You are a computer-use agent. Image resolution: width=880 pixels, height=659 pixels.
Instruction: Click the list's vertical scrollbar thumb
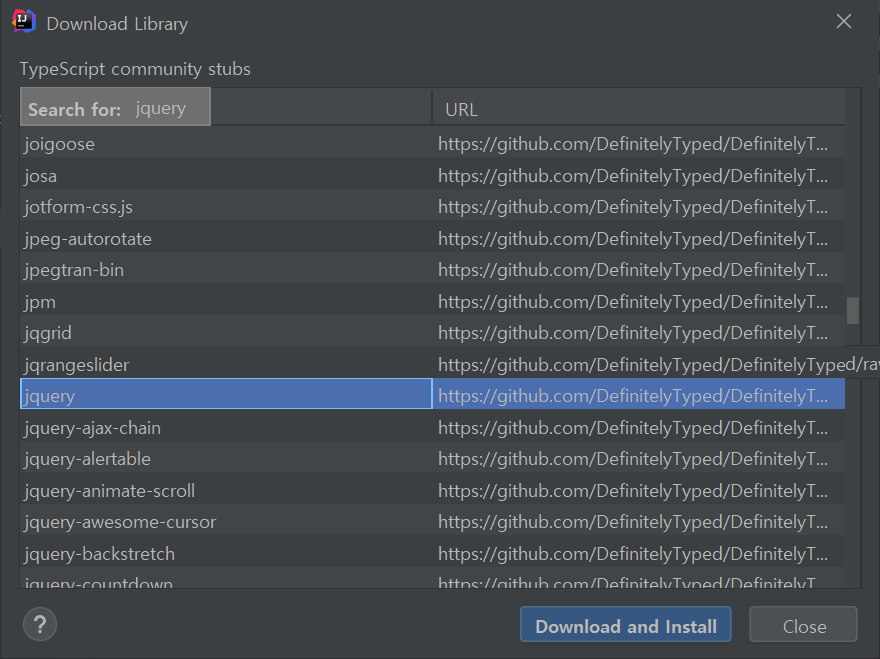pyautogui.click(x=852, y=310)
